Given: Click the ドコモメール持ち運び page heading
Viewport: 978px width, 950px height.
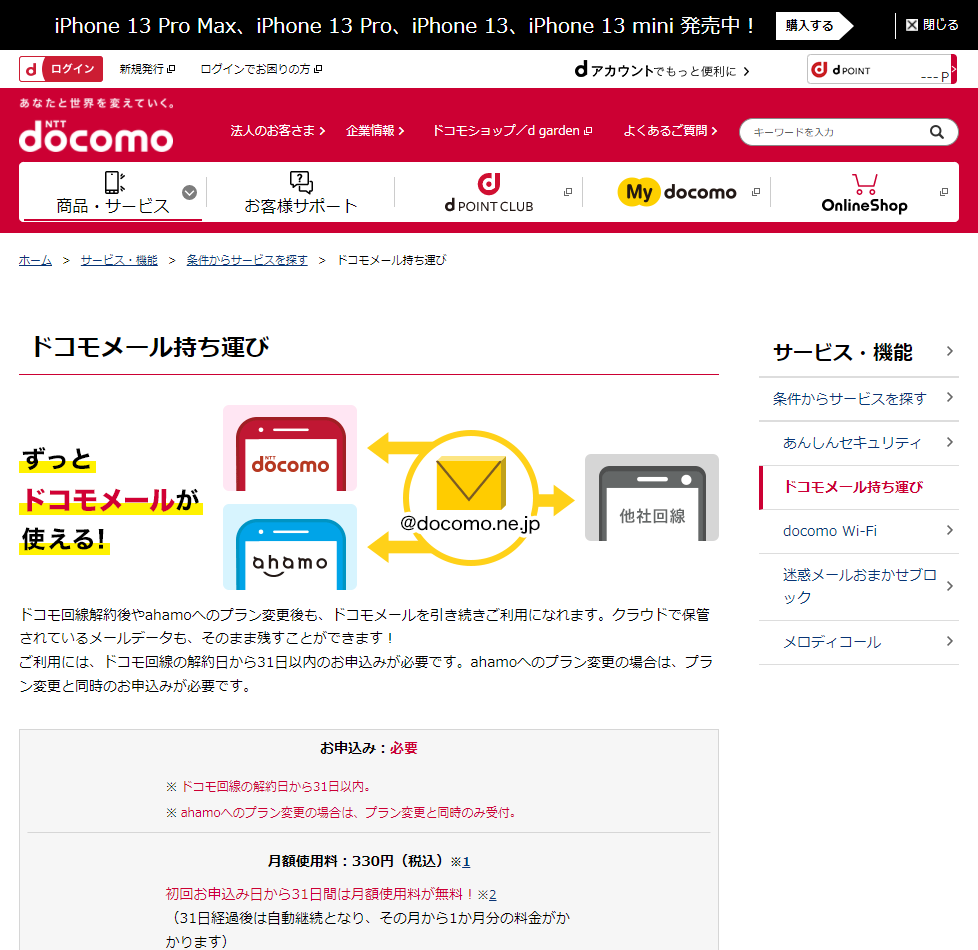Looking at the screenshot, I should [x=150, y=347].
